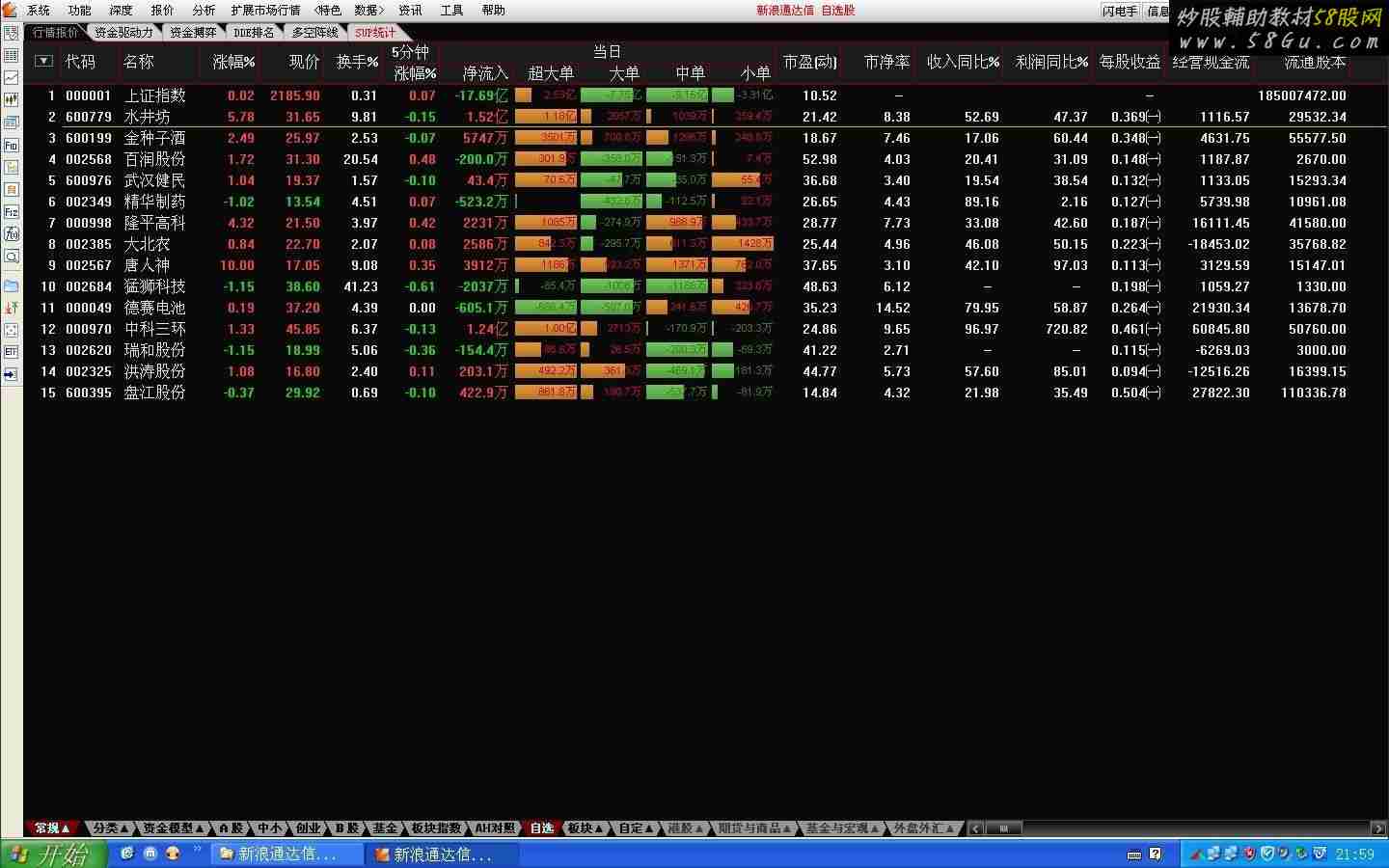This screenshot has height=868, width=1389.
Task: Select the 盘江股份 stock row
Action: coord(704,393)
